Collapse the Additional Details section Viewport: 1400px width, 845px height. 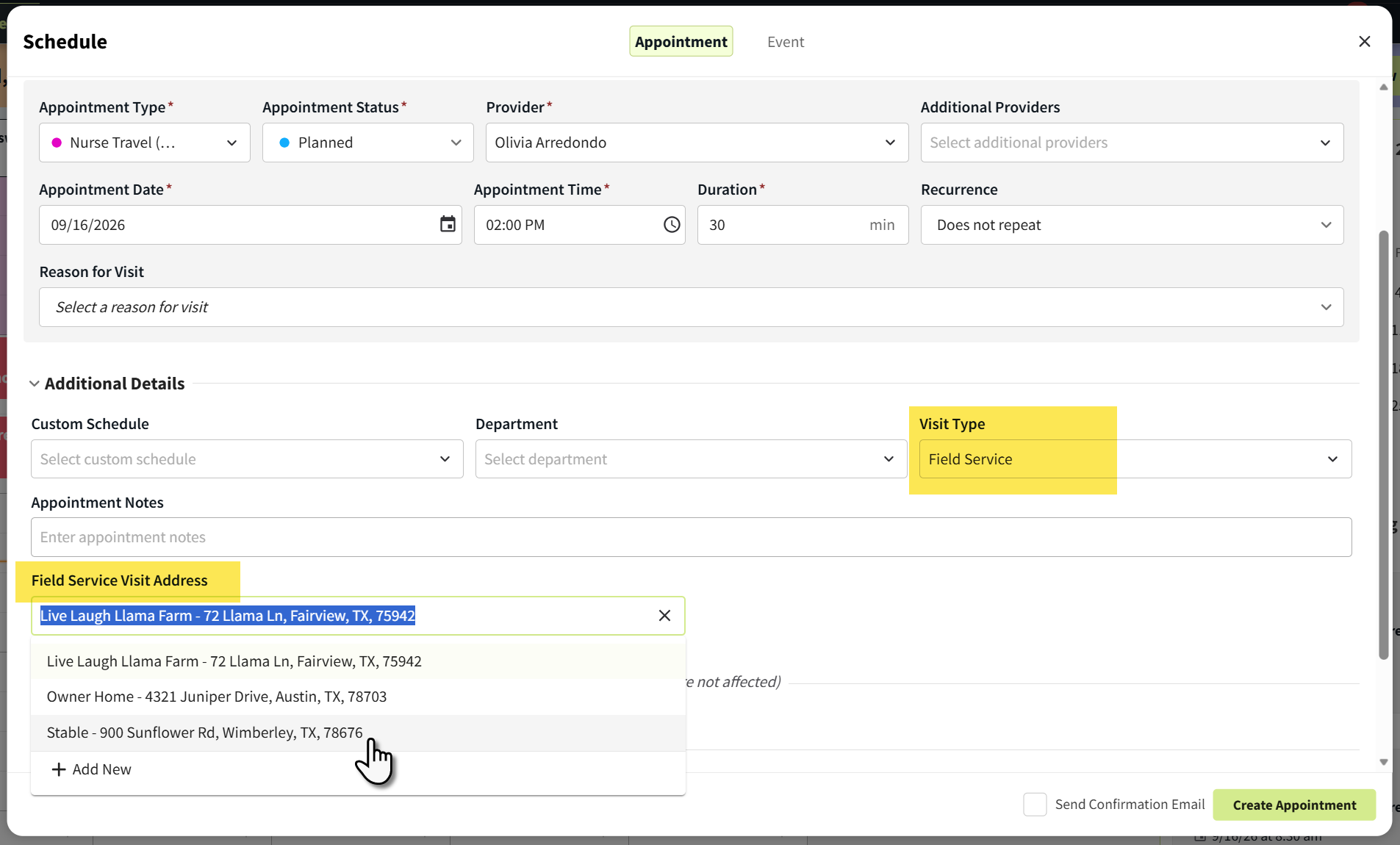click(35, 384)
